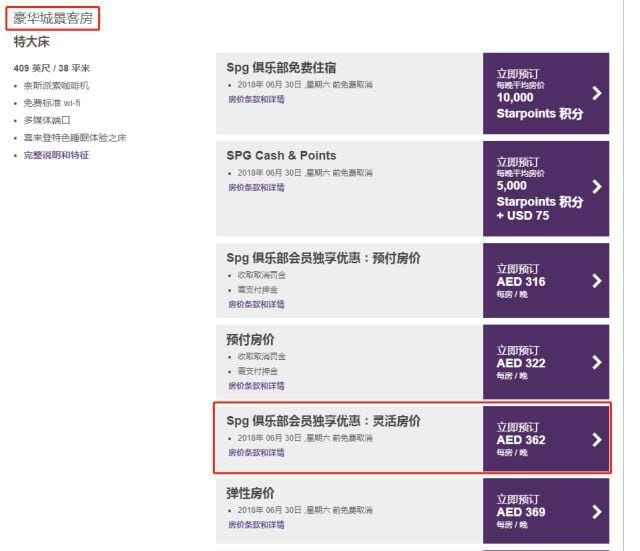The width and height of the screenshot is (640, 551).
Task: Click chevron arrow beside AED 316 rate
Action: pyautogui.click(x=597, y=281)
